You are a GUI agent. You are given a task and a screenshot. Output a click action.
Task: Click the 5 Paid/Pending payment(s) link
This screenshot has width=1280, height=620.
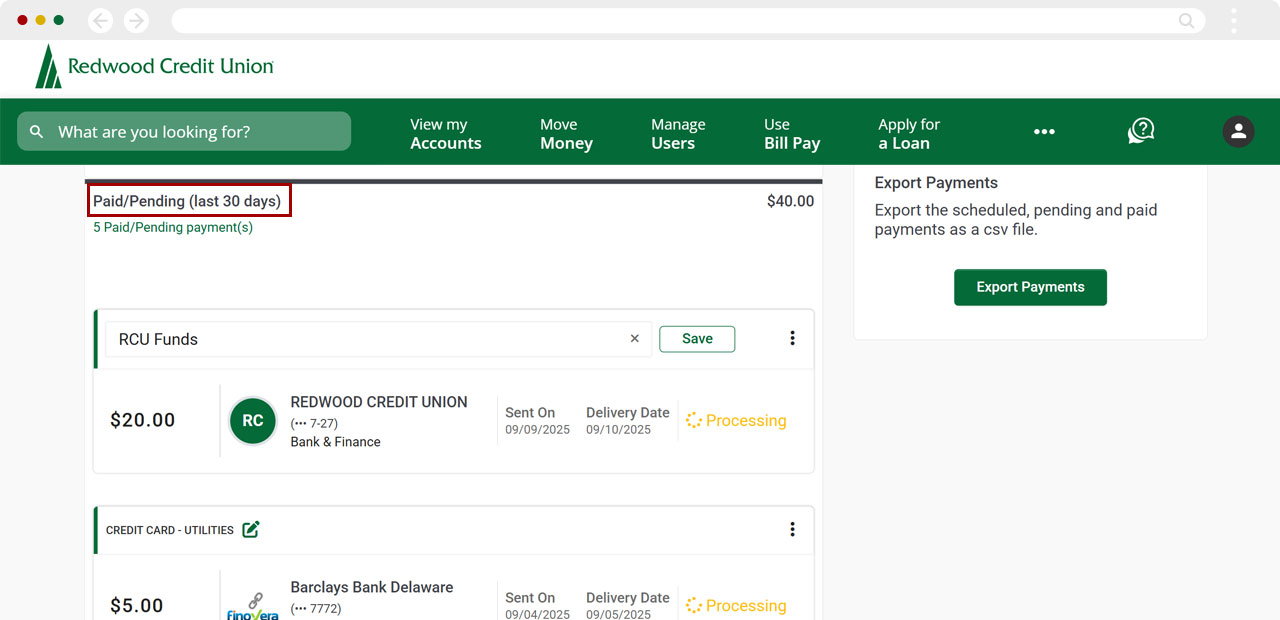(x=173, y=228)
